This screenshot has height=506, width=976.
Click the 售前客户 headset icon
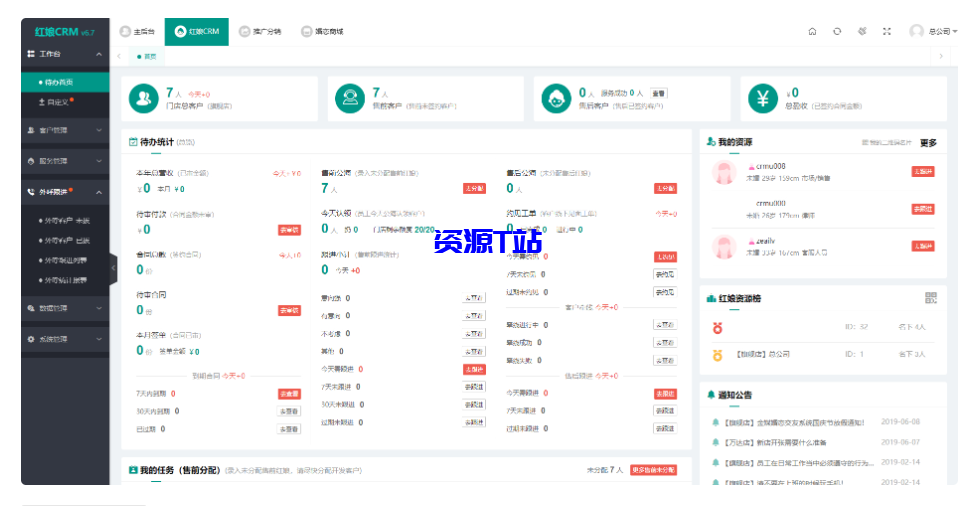click(x=350, y=98)
